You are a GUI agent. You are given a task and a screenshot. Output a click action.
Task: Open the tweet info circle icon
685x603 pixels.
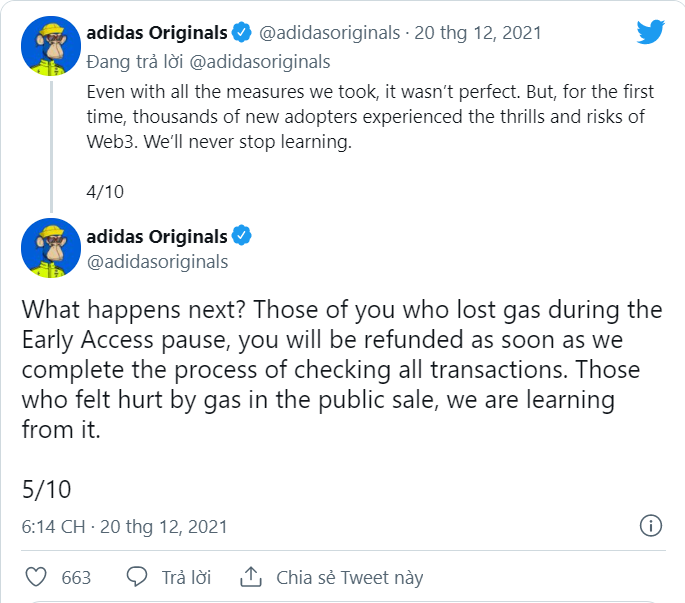tap(651, 525)
